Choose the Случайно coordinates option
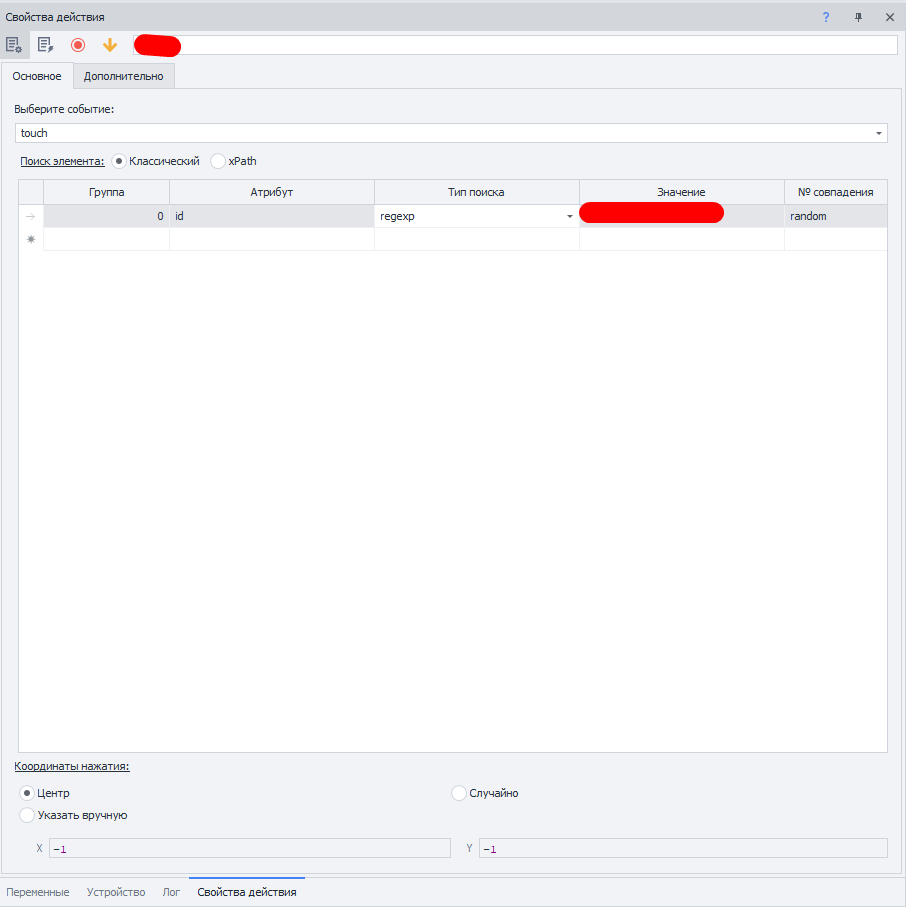This screenshot has width=906, height=907. click(x=459, y=793)
